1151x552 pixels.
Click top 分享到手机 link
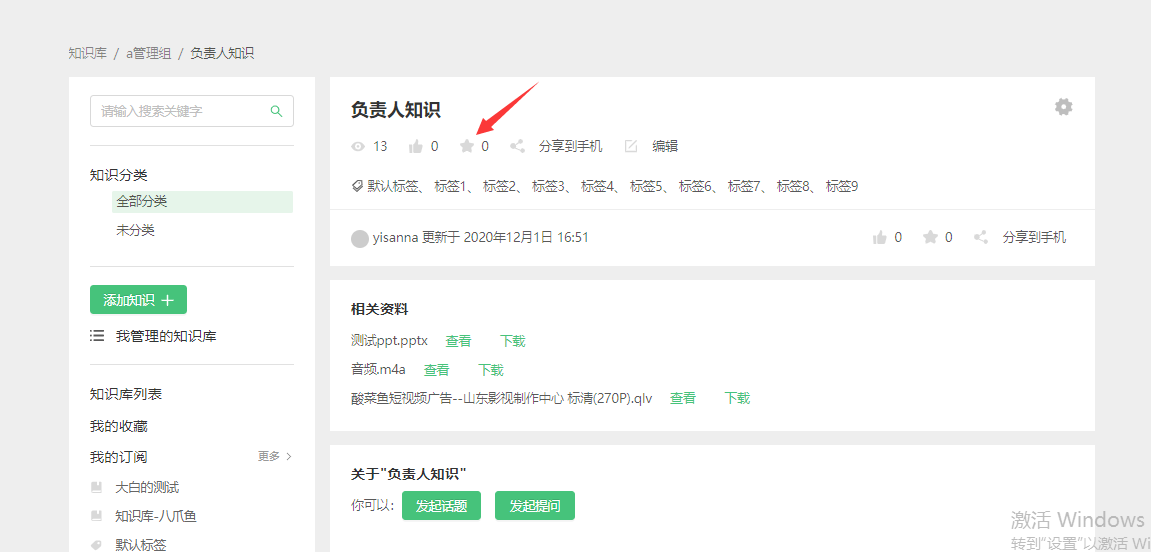tap(570, 146)
